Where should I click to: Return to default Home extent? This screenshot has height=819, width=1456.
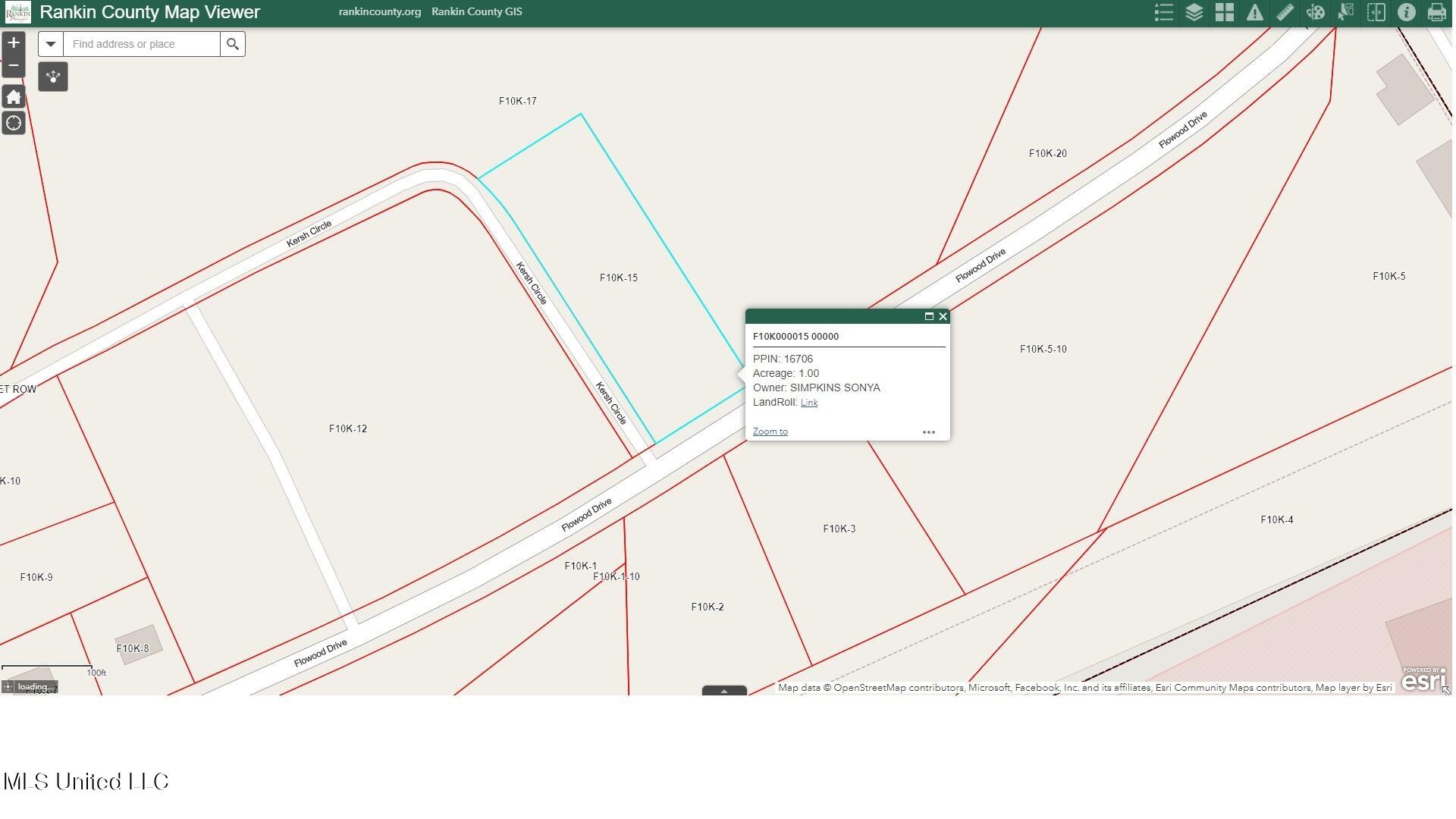point(14,97)
